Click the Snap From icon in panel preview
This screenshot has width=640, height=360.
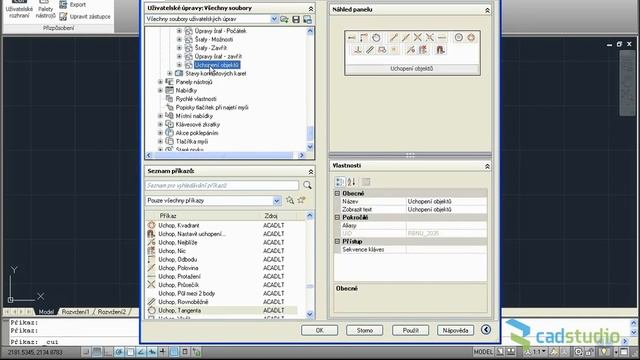[x=364, y=38]
